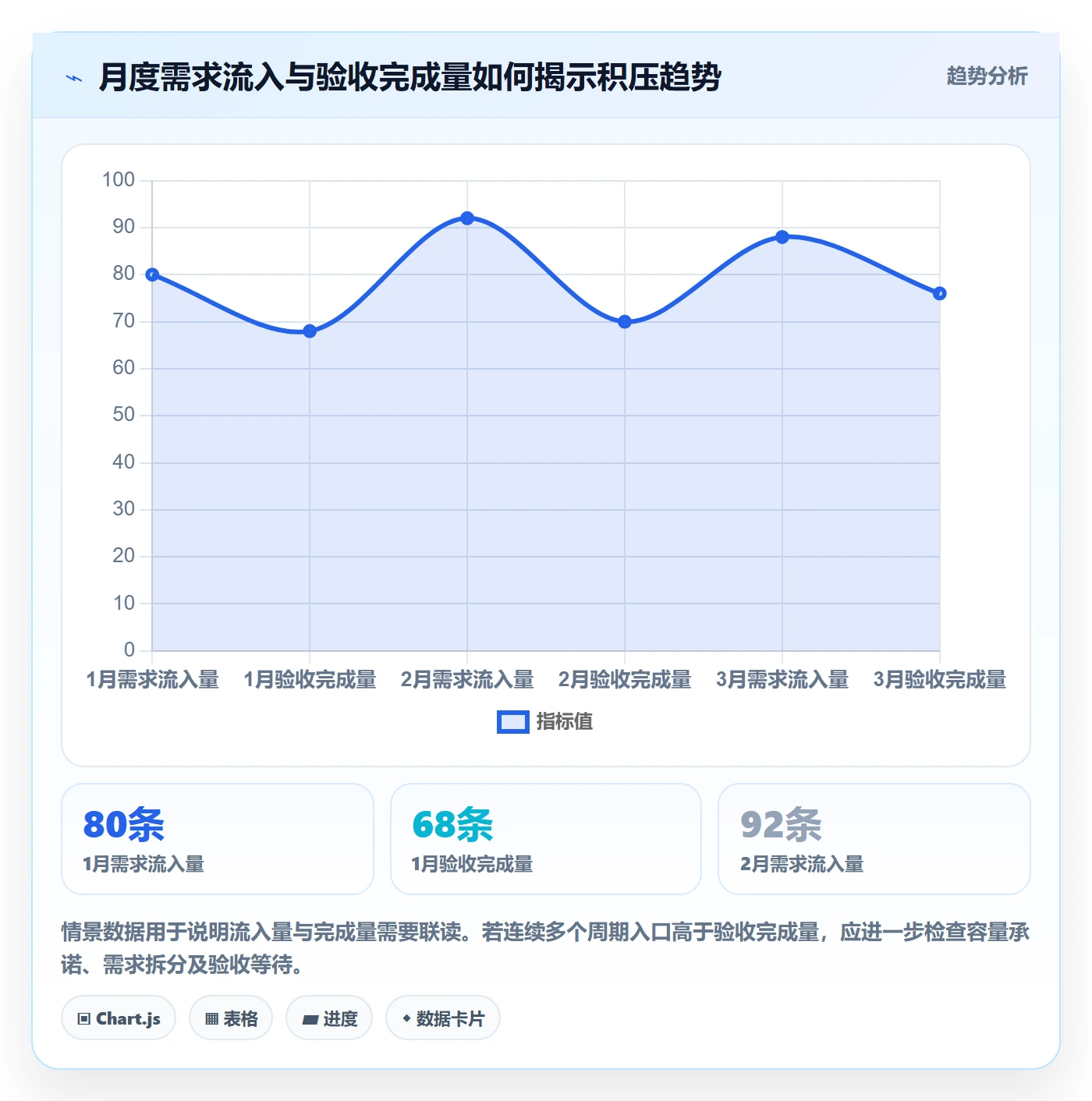Select the 进度 tag

tap(329, 1018)
